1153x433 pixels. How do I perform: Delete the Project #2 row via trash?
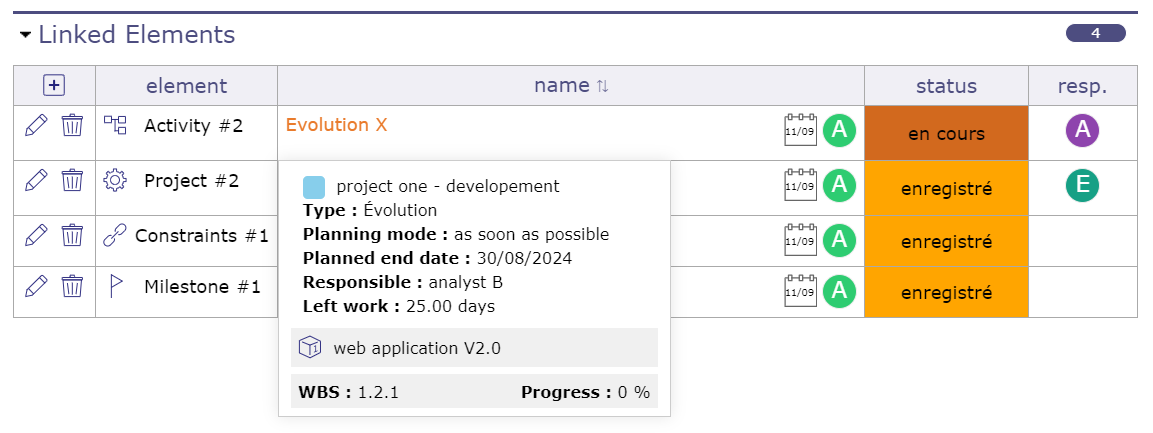pos(72,181)
